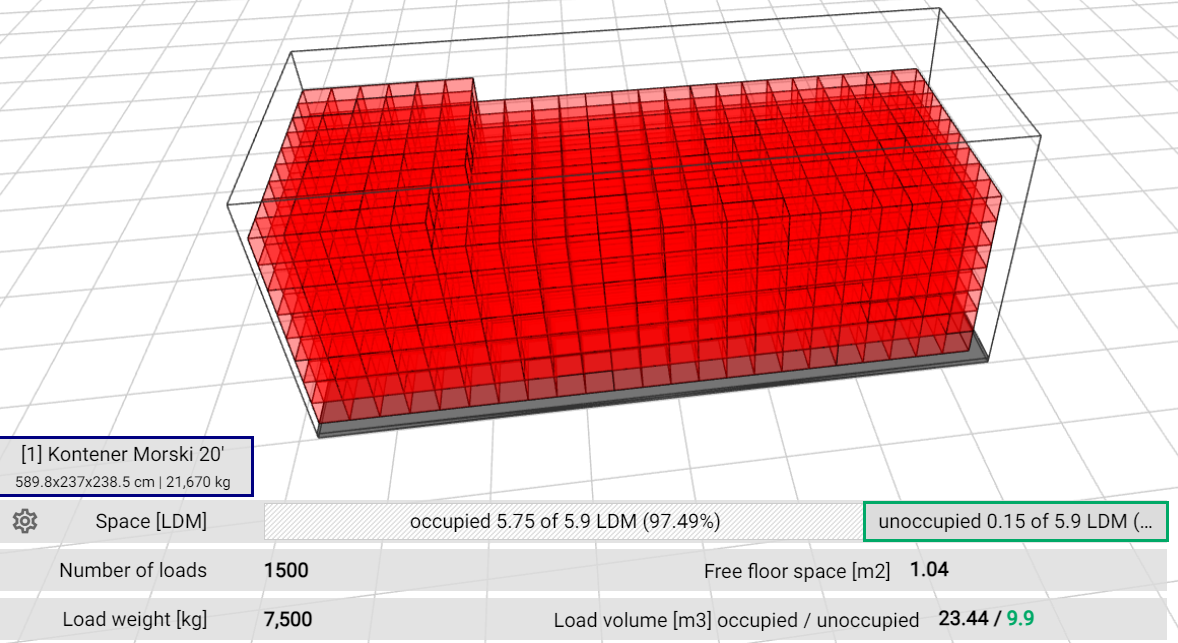
Task: Click the 1500 loads value
Action: [x=286, y=570]
